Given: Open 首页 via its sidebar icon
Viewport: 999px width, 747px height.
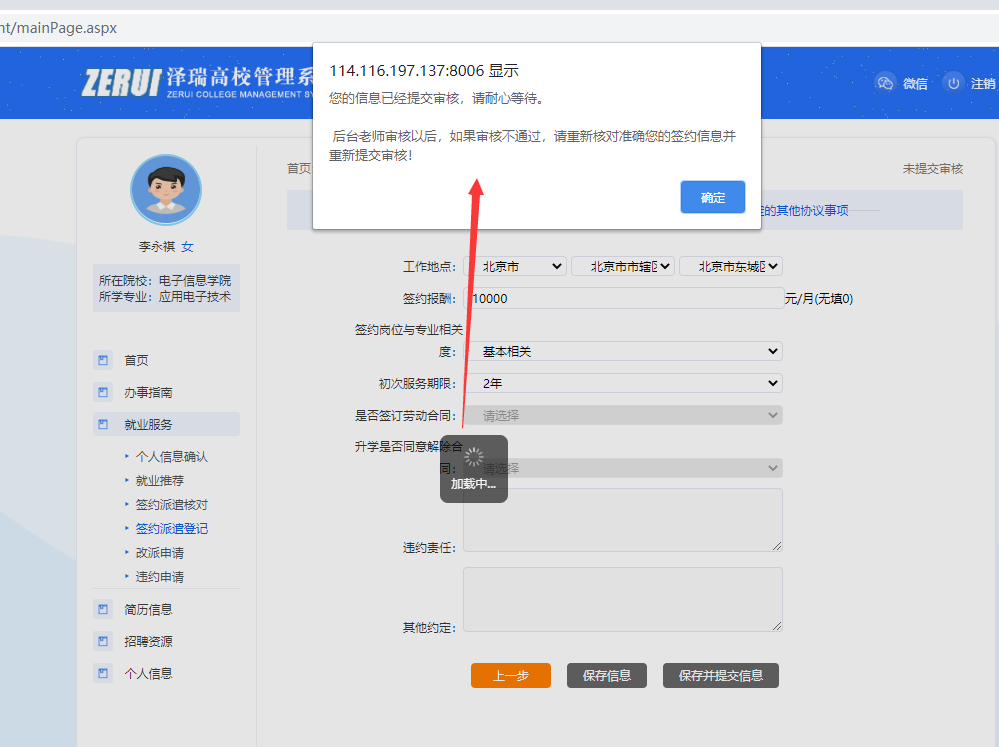Looking at the screenshot, I should (103, 360).
